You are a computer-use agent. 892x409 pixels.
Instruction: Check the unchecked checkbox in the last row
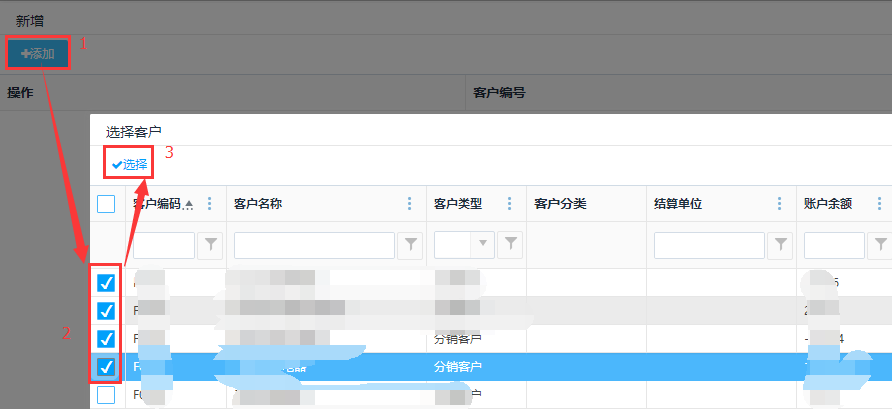coord(106,395)
